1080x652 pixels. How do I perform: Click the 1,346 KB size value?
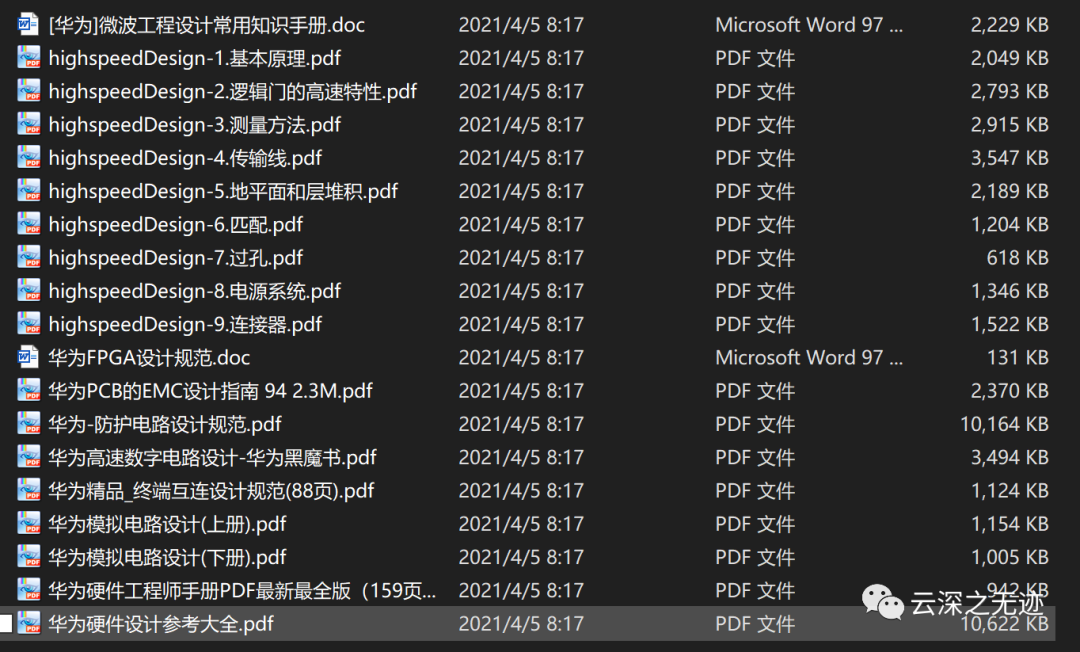(1009, 291)
